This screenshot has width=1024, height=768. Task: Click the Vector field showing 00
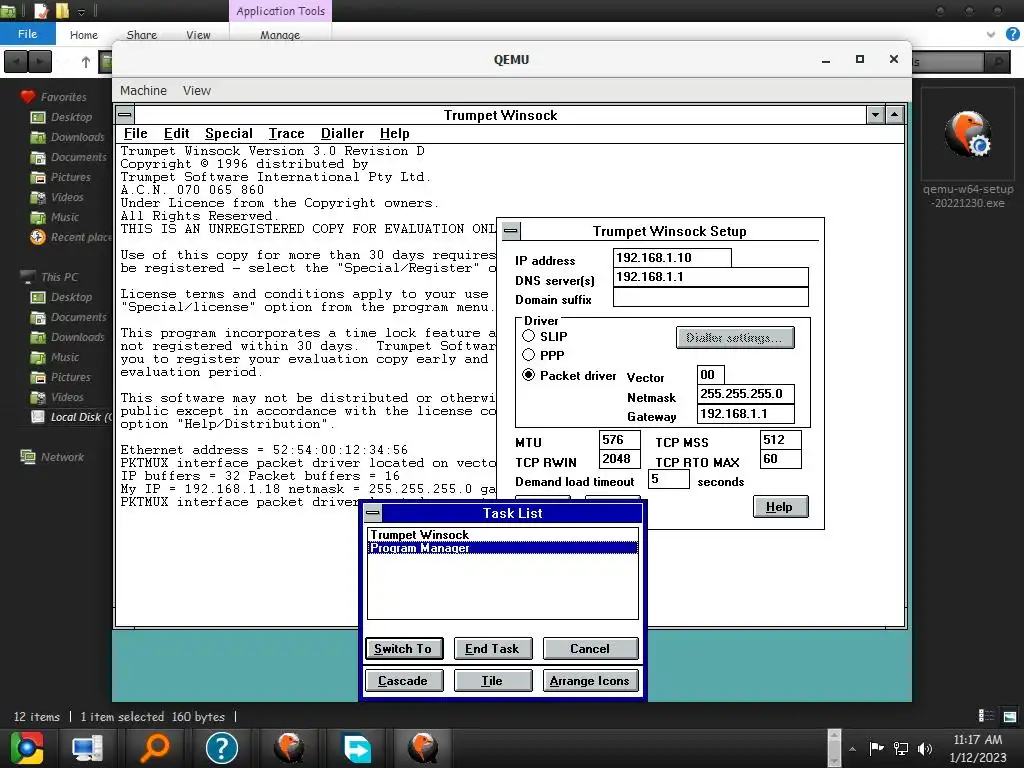[x=711, y=375]
